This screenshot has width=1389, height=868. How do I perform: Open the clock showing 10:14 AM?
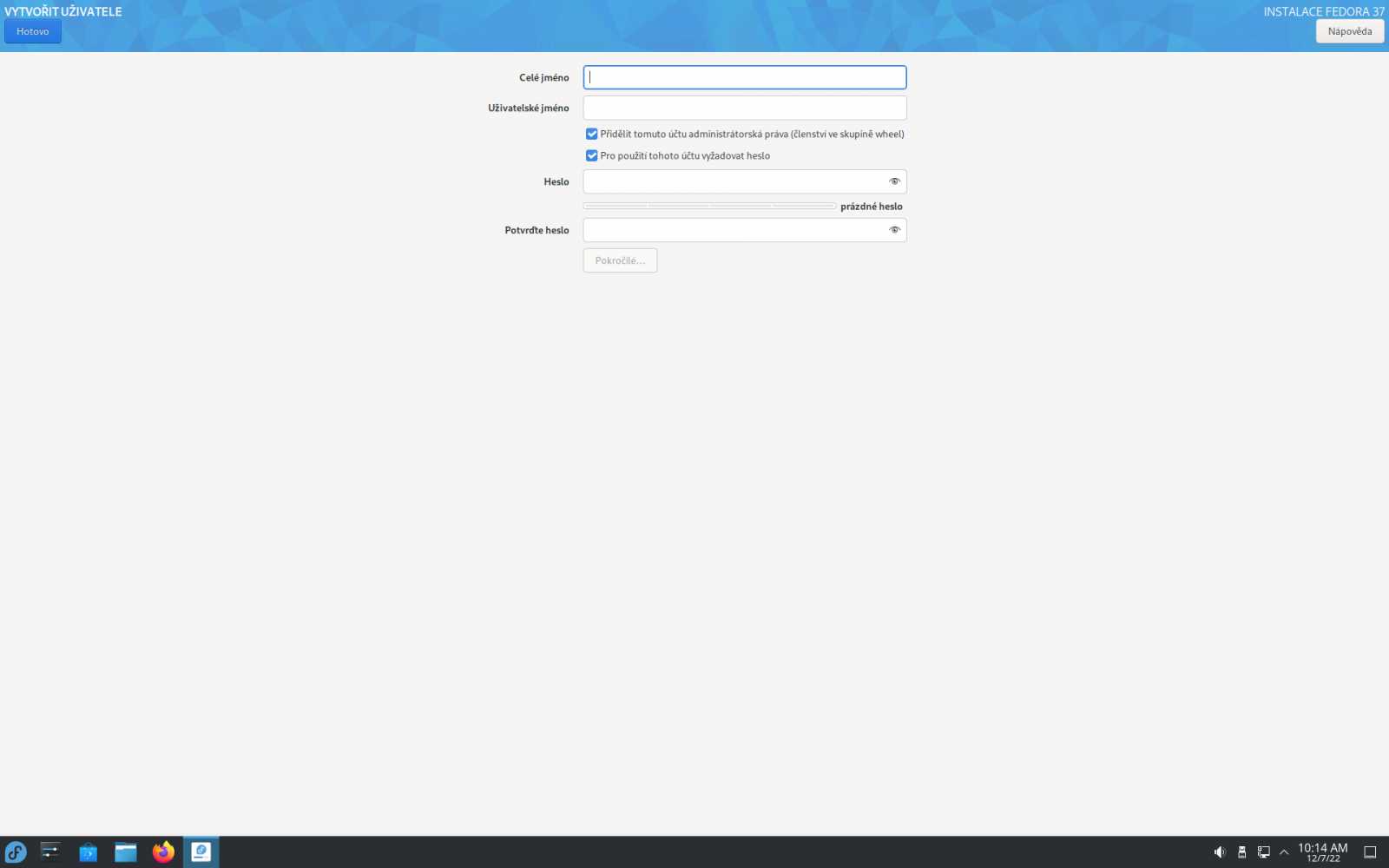coord(1322,852)
